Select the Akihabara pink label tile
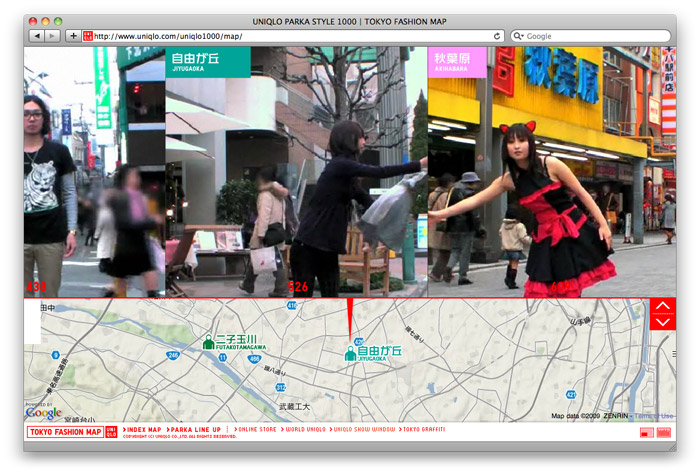This screenshot has width=700, height=472. 457,63
